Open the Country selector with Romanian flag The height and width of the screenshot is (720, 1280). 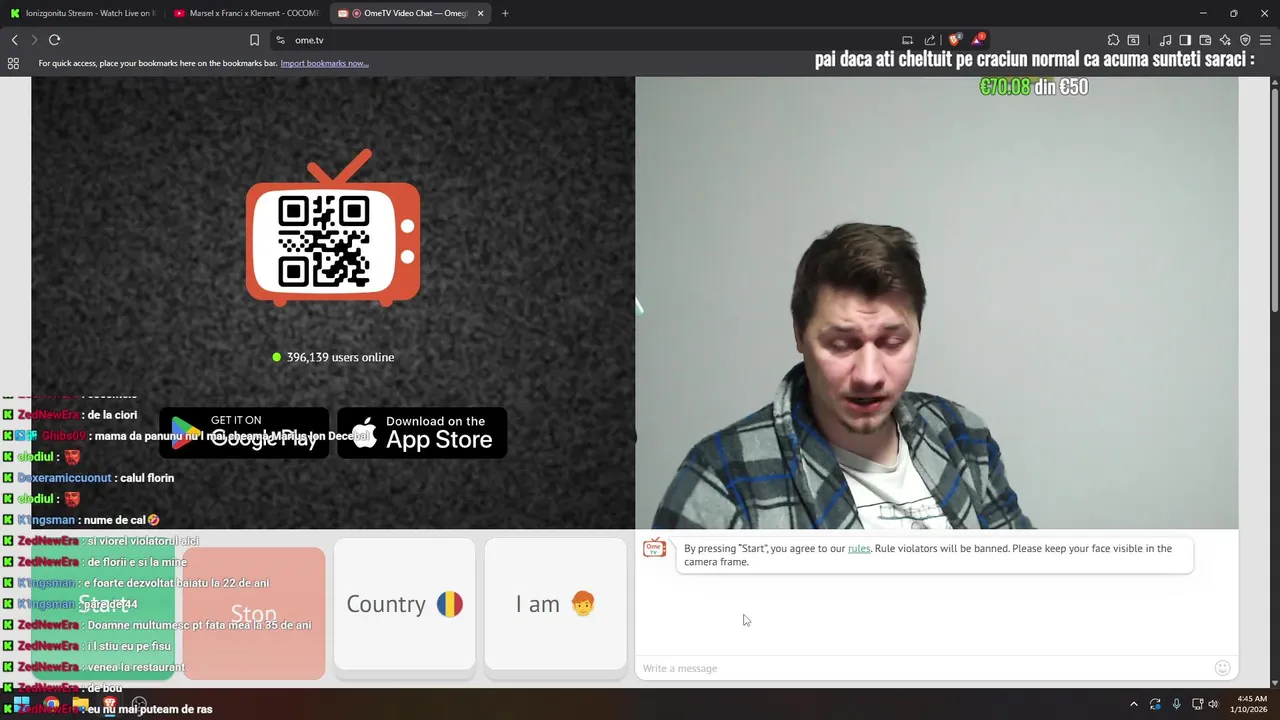point(404,604)
